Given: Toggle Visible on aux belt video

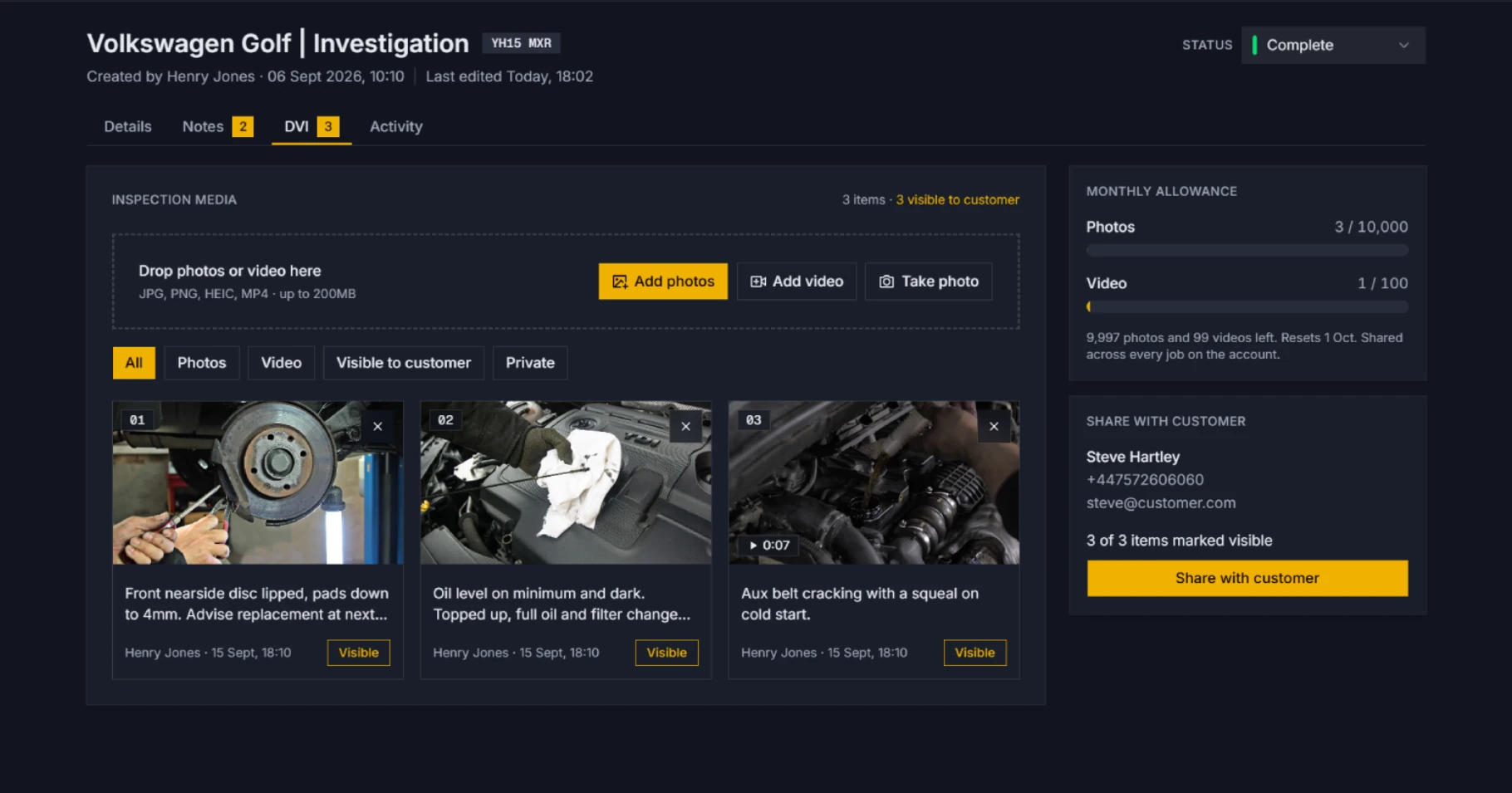Looking at the screenshot, I should pos(975,653).
